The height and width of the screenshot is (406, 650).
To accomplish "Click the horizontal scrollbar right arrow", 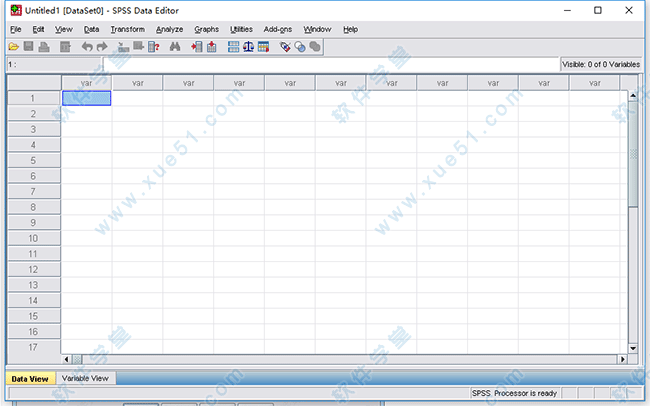I will (x=623, y=360).
